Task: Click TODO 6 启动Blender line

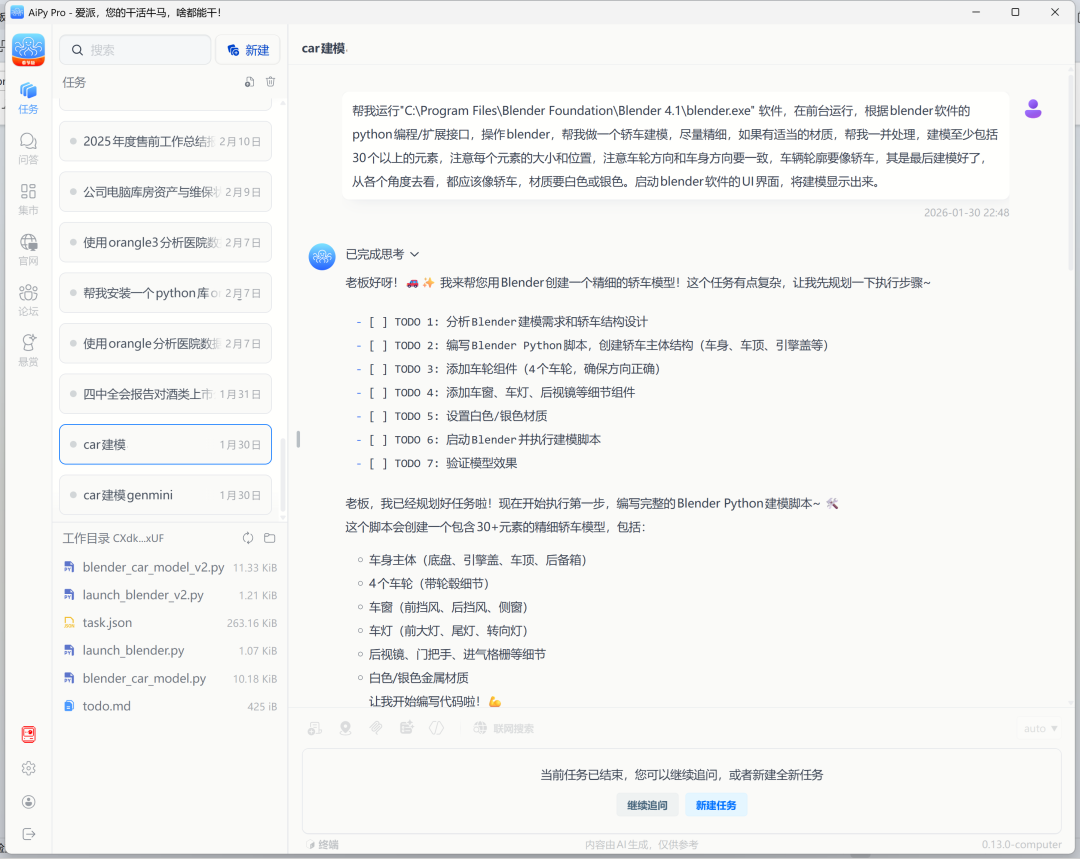Action: pyautogui.click(x=479, y=439)
